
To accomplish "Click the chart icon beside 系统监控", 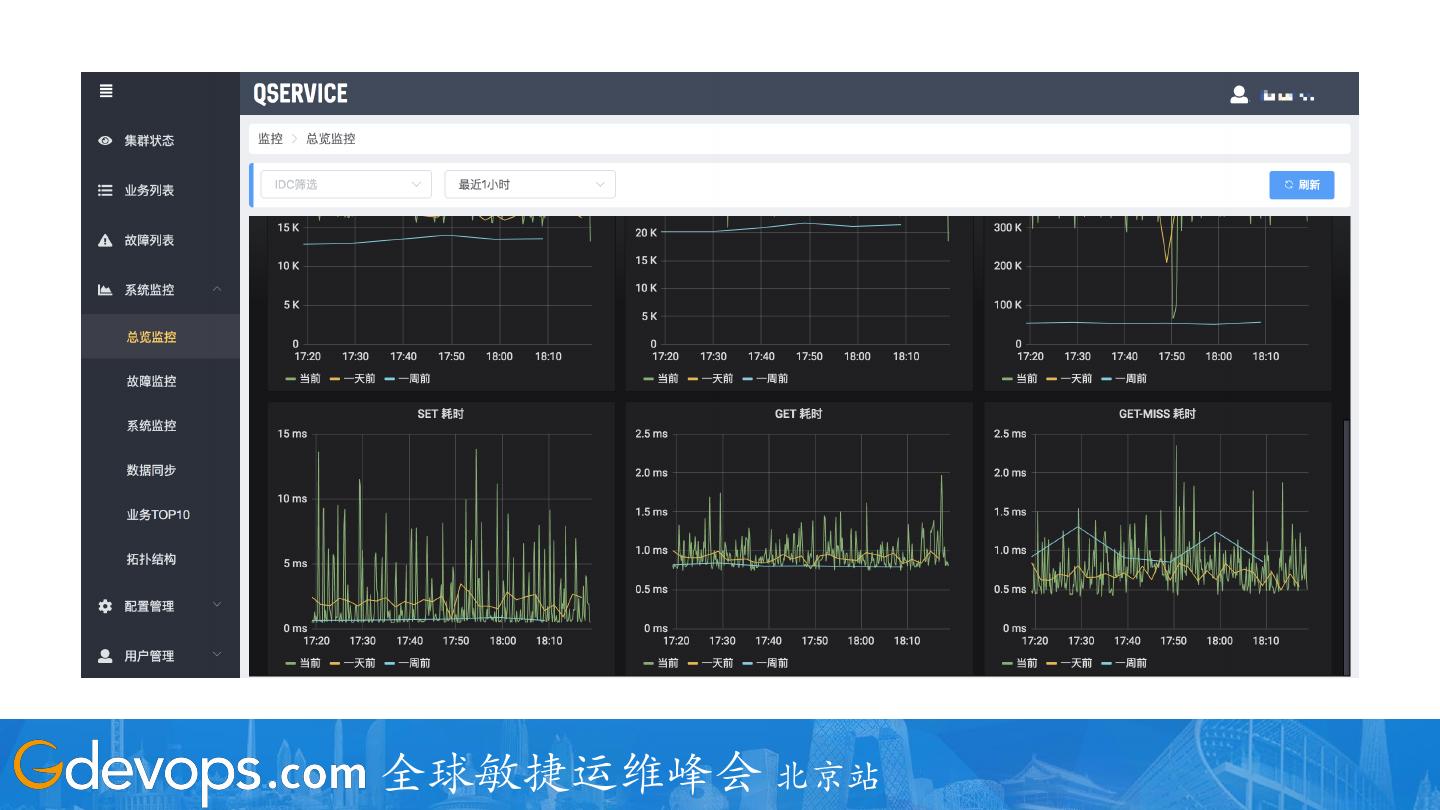I will coord(105,290).
